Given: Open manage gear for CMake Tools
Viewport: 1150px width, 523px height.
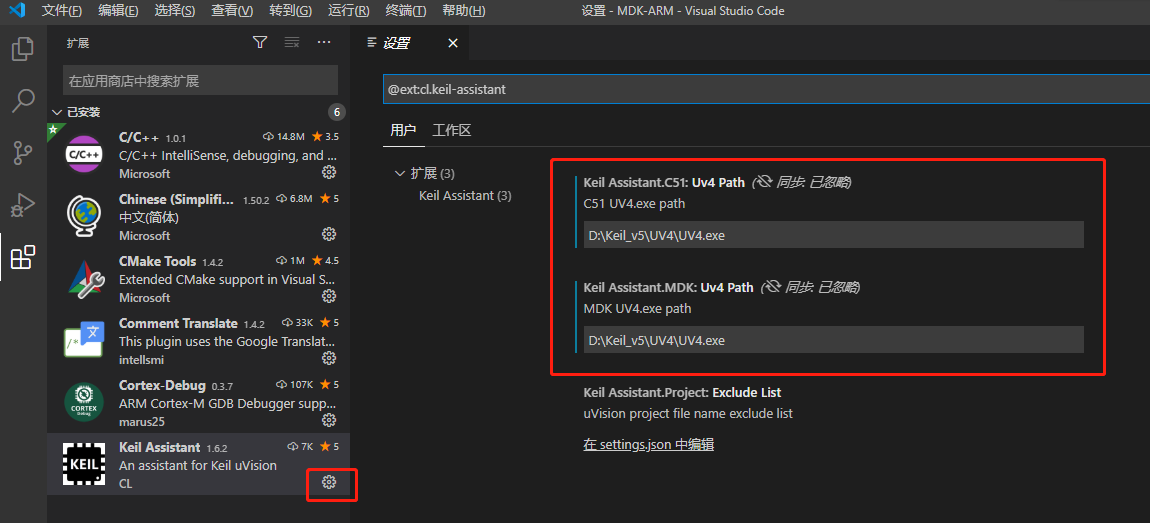Looking at the screenshot, I should click(329, 296).
